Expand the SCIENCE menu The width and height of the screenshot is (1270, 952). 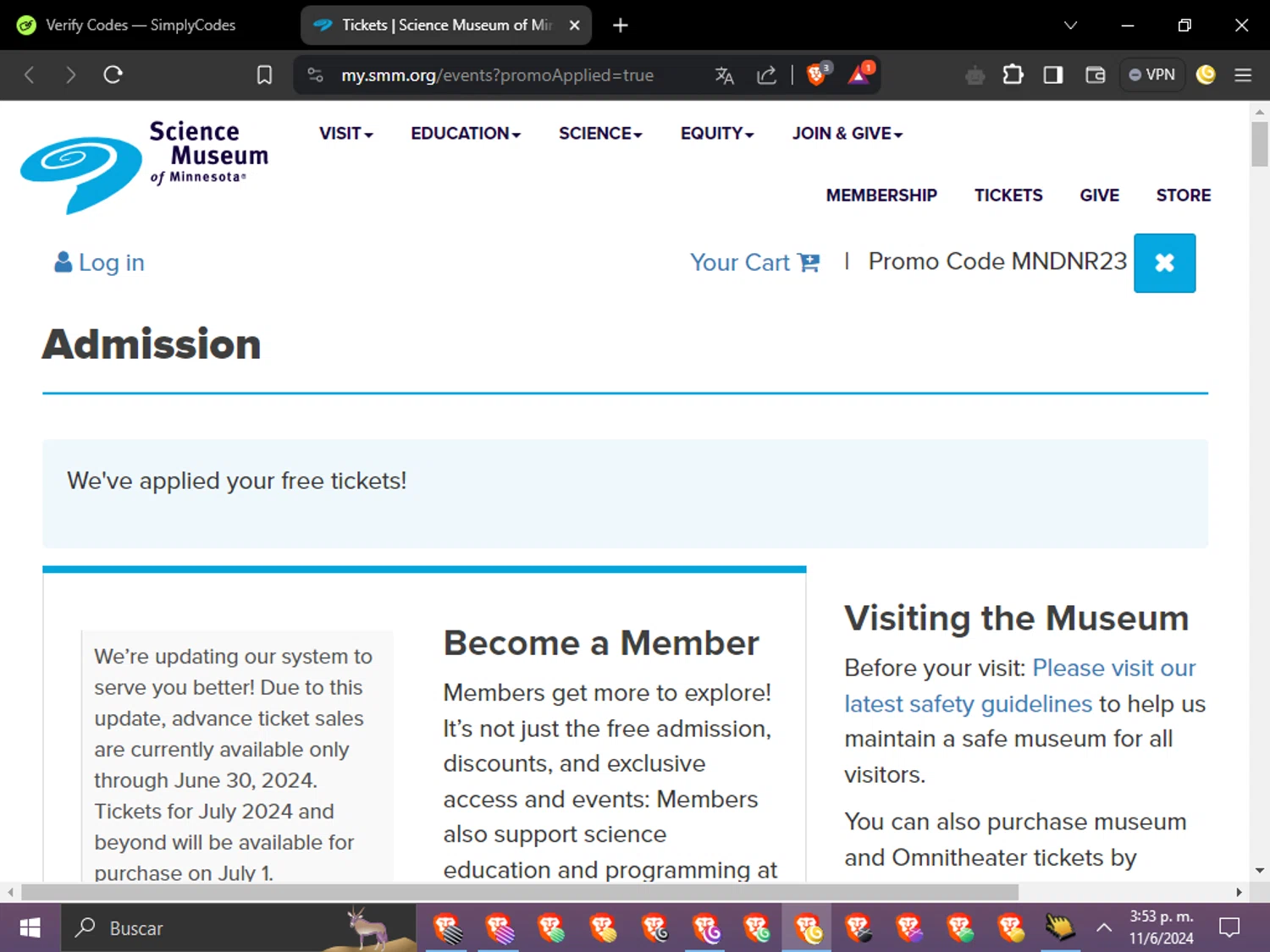tap(600, 134)
